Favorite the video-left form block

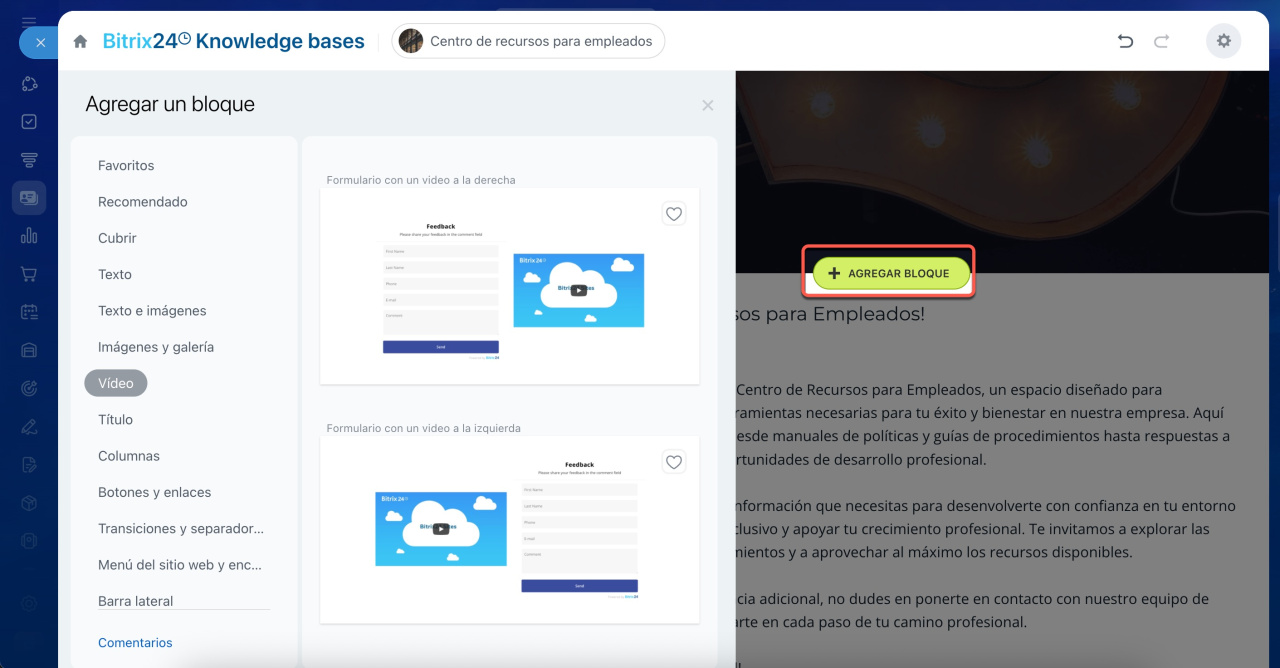(674, 462)
